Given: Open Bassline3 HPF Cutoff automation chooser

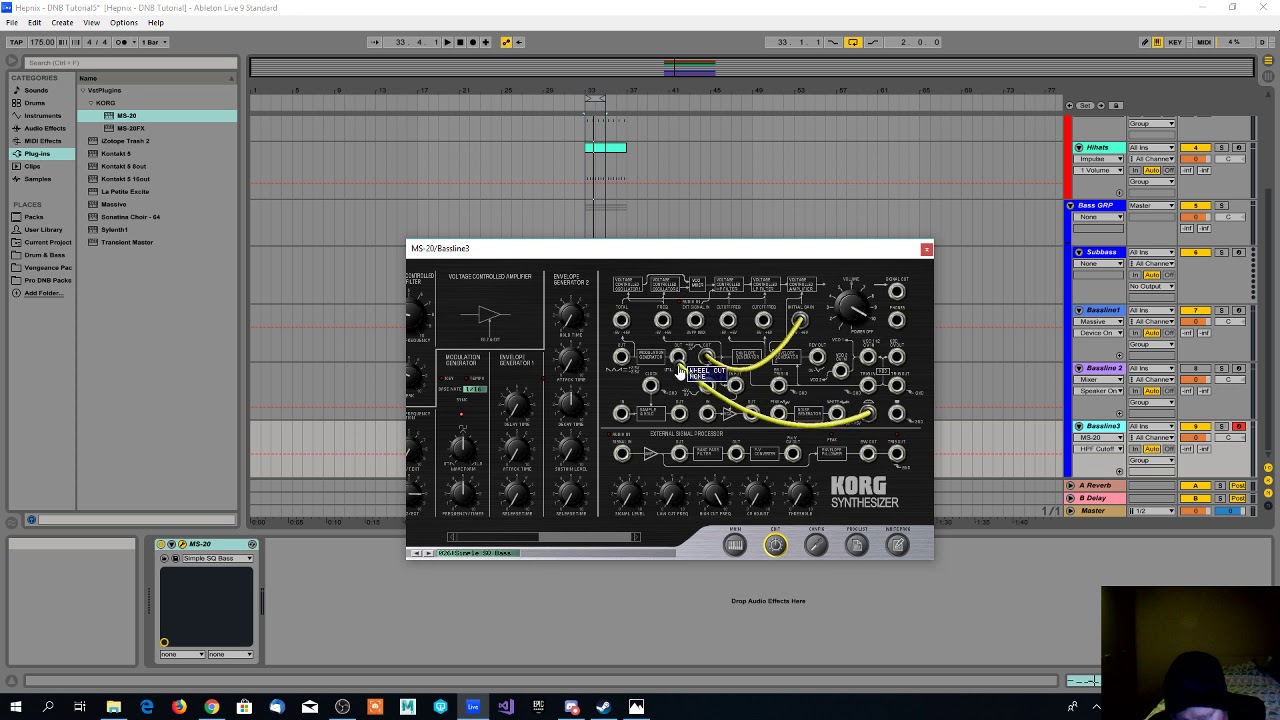Looking at the screenshot, I should tap(1100, 449).
